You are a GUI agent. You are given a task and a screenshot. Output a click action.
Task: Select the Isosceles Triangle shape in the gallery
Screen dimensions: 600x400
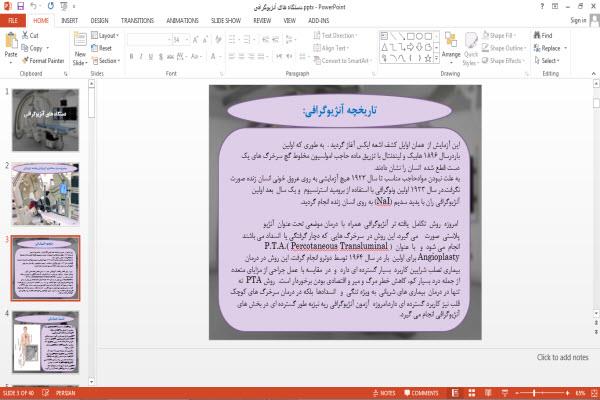coord(384,47)
